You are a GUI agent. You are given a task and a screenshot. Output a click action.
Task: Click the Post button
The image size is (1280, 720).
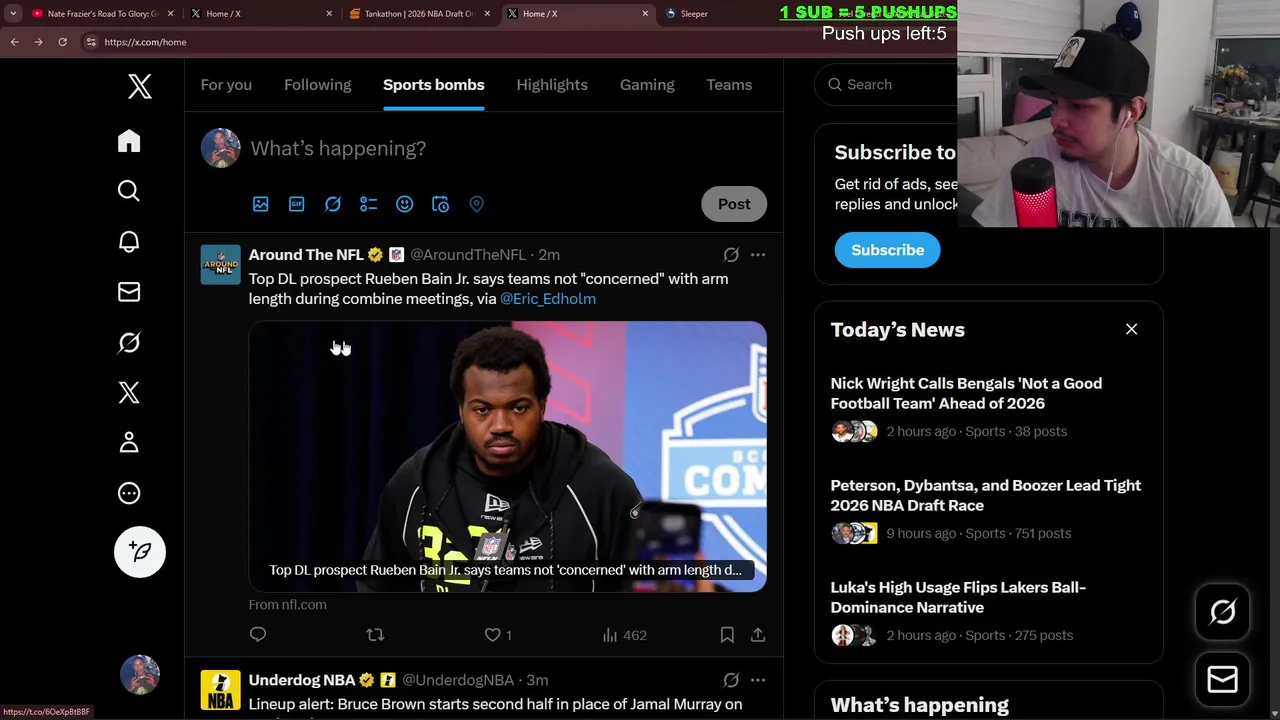pyautogui.click(x=734, y=204)
